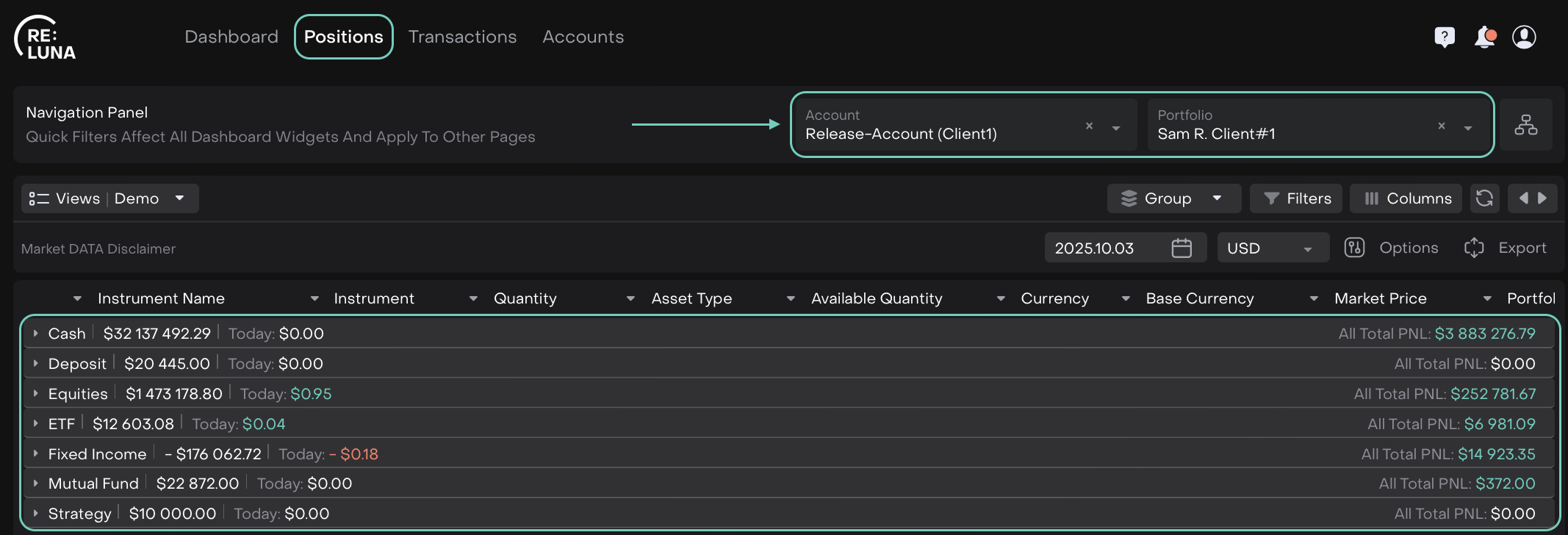Open the calendar date picker icon

pyautogui.click(x=1182, y=248)
